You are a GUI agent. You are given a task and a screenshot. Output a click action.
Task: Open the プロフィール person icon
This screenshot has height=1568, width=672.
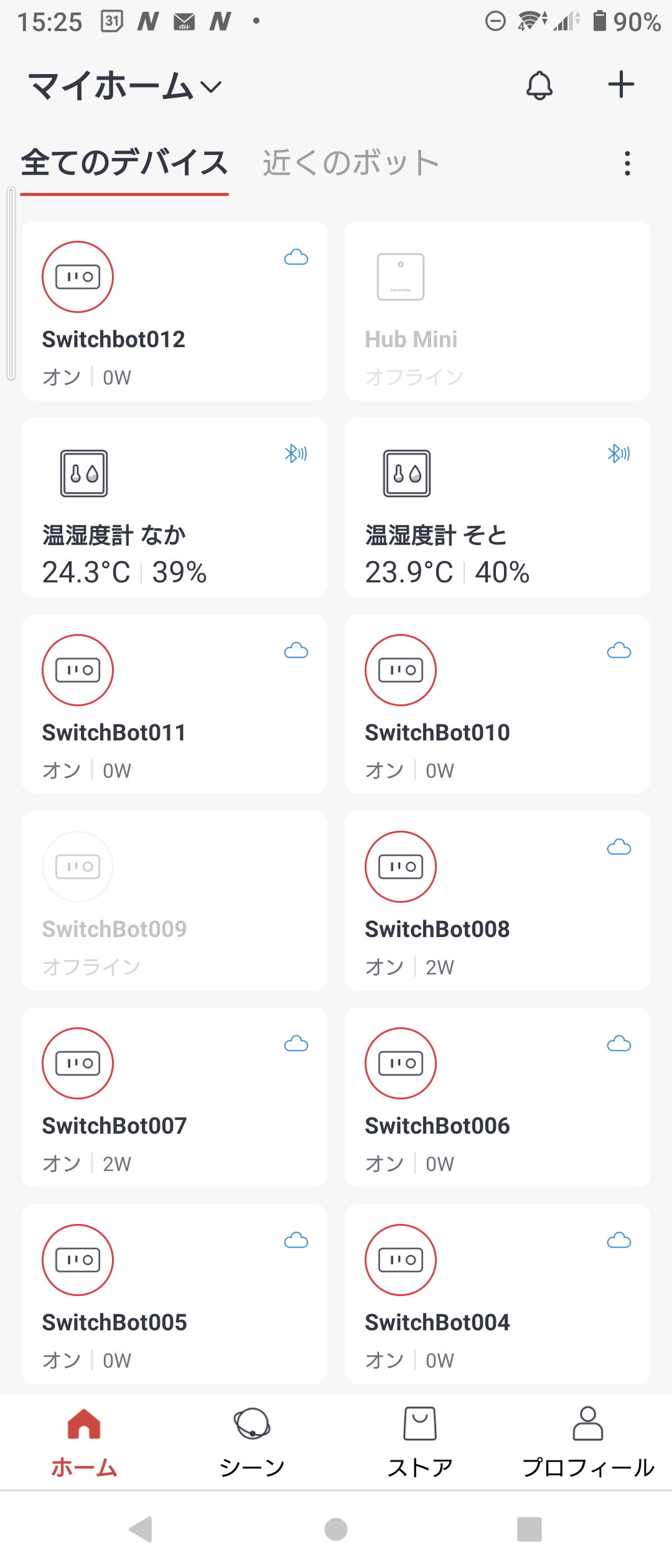(x=588, y=1424)
